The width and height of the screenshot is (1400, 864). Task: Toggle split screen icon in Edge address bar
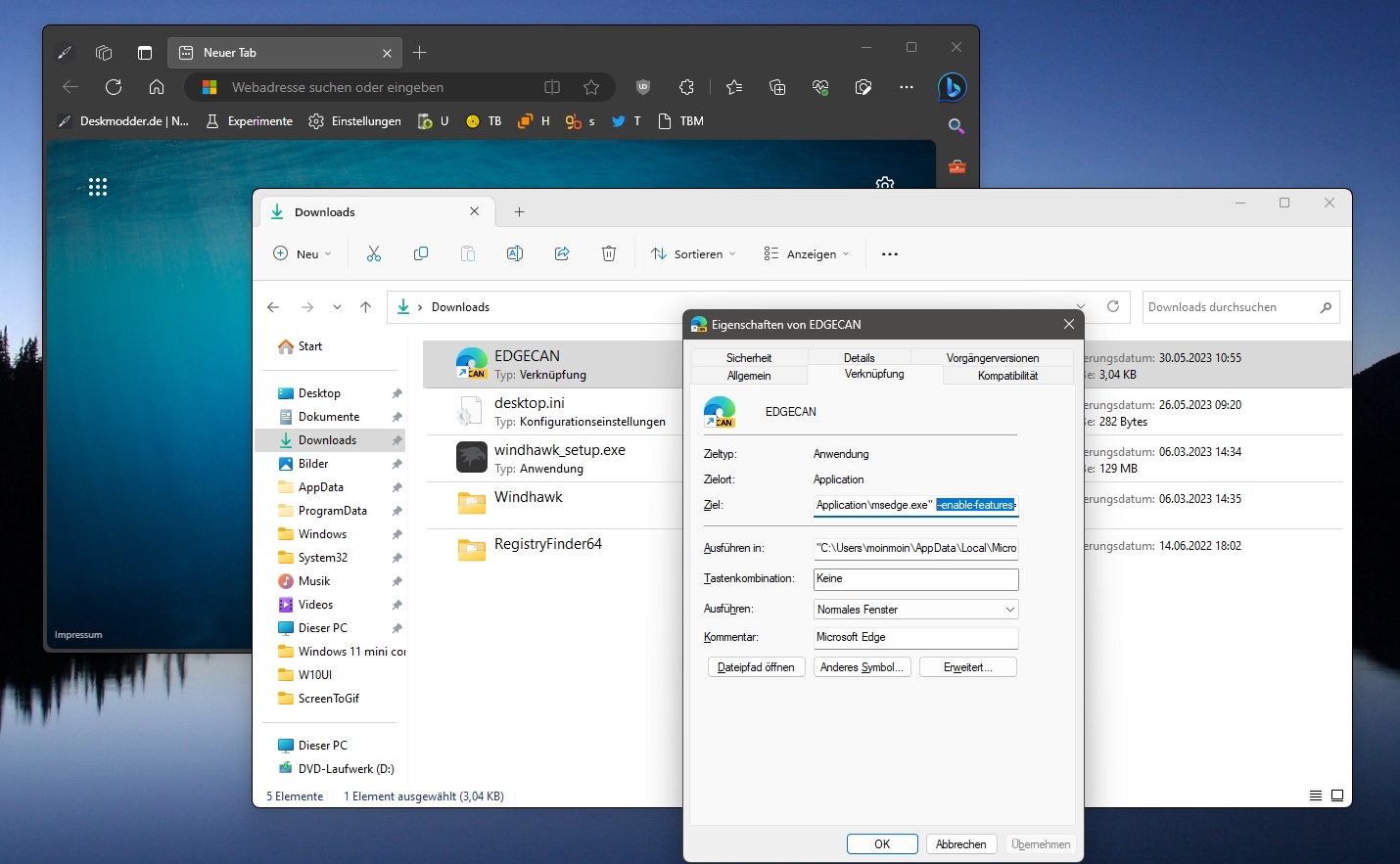552,87
